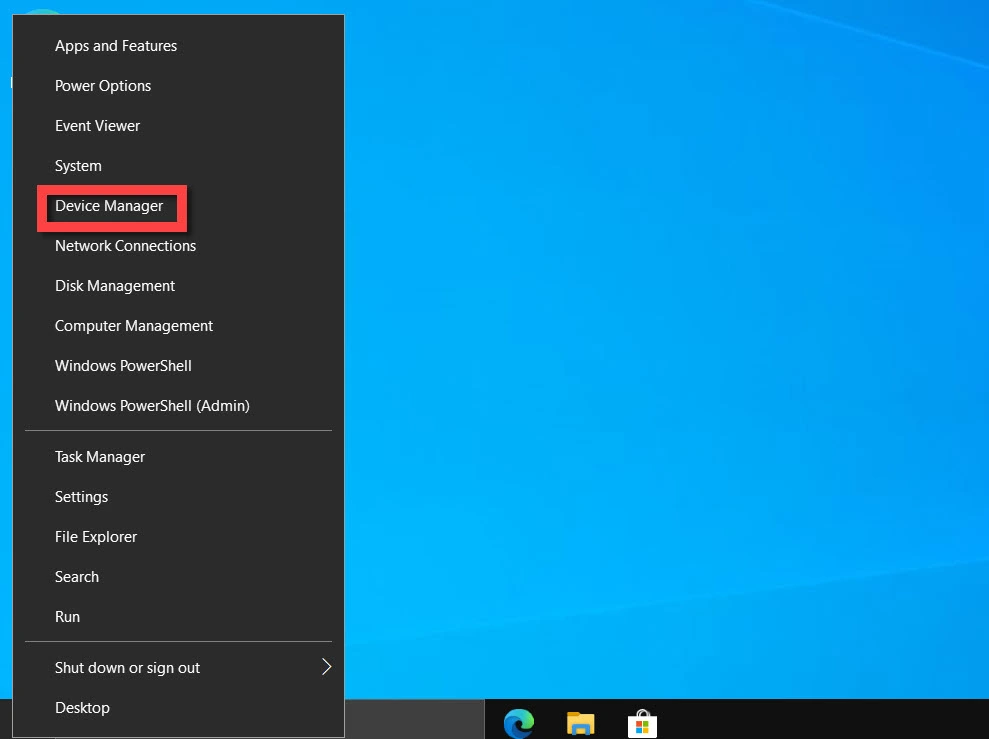Launch Windows PowerShell (Admin)
Viewport: 989px width, 739px height.
(x=178, y=405)
